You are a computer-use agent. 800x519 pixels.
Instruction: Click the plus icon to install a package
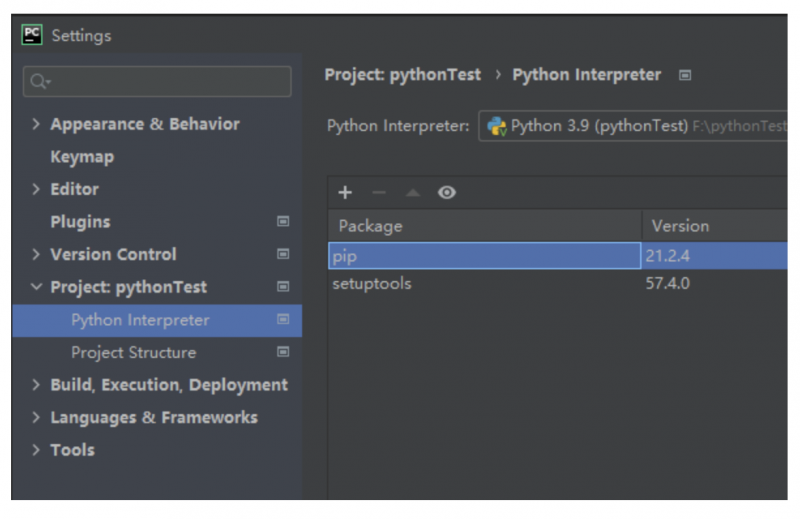tap(345, 193)
